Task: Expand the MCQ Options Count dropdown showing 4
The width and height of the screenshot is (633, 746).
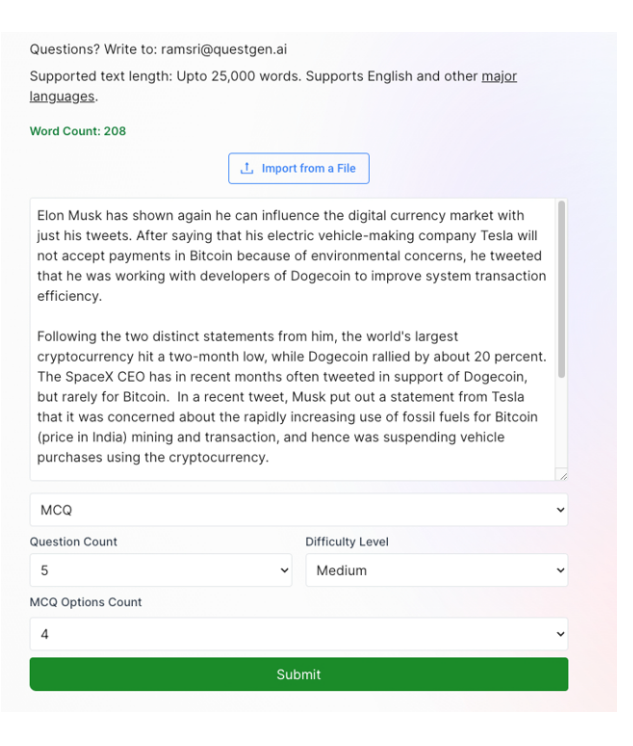Action: pos(298,634)
